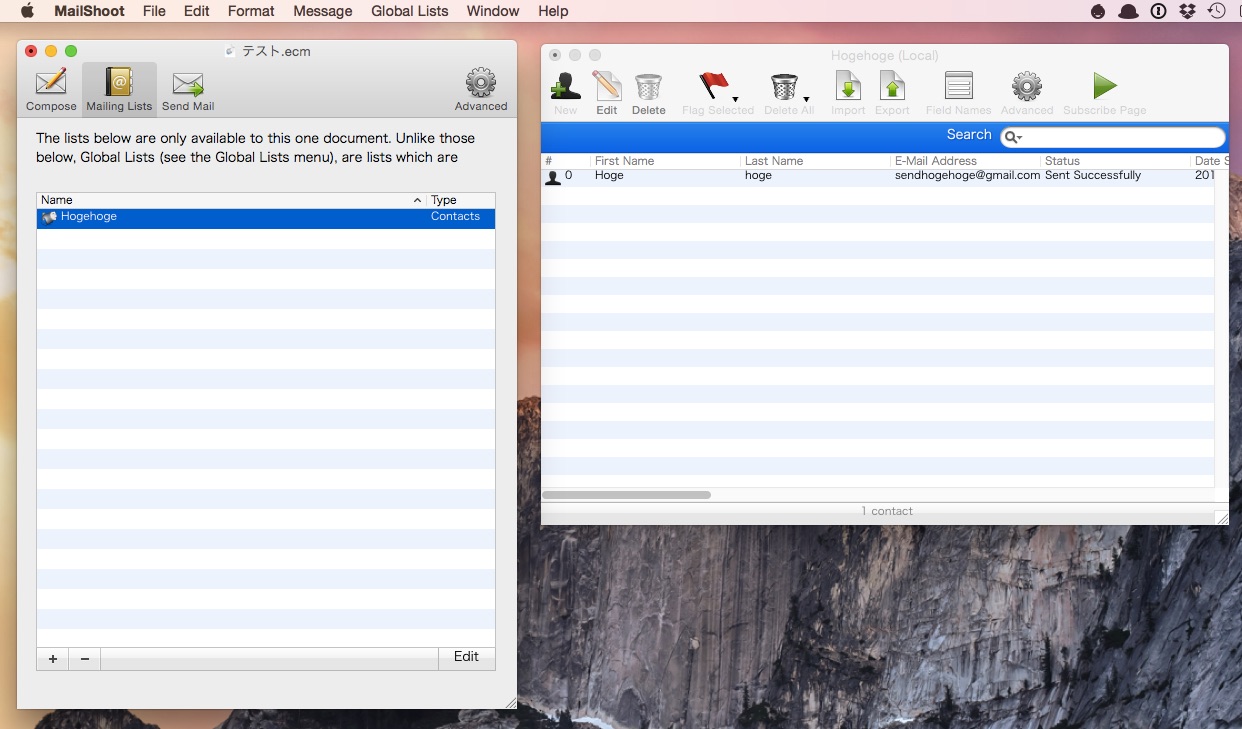The height and width of the screenshot is (729, 1242).
Task: Click the Delete trash toolbar icon
Action: click(648, 94)
